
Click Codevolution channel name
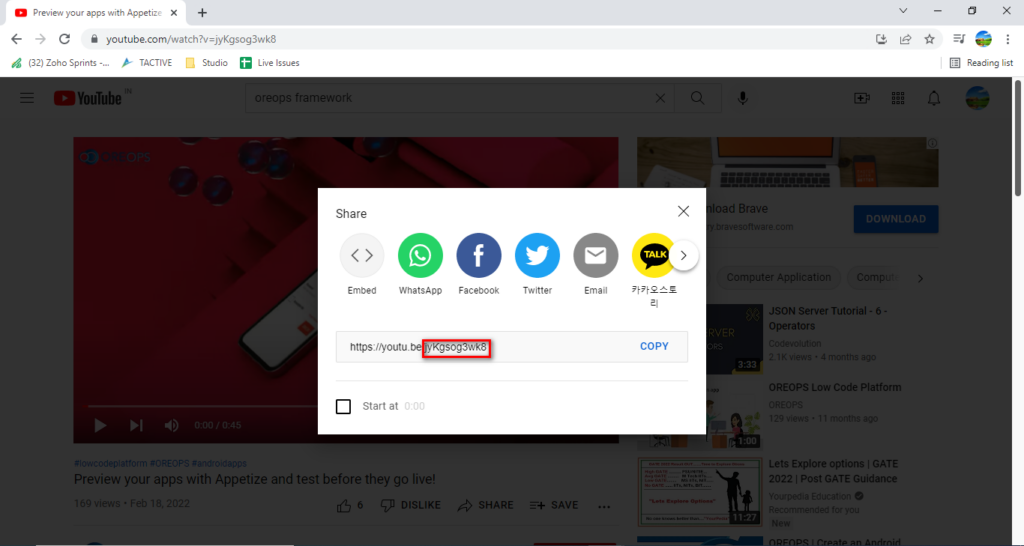coord(795,344)
